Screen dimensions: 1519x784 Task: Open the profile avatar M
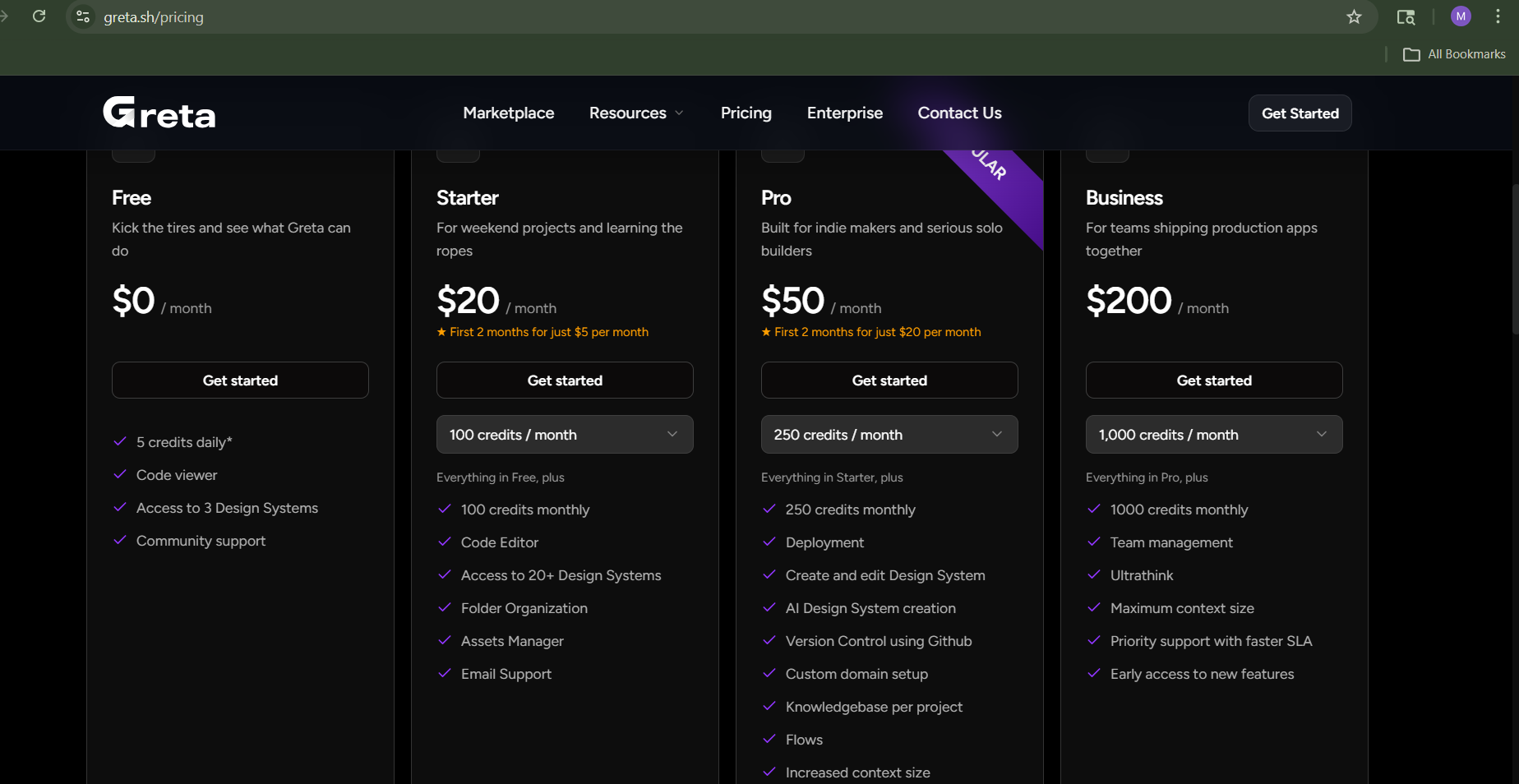(1461, 16)
